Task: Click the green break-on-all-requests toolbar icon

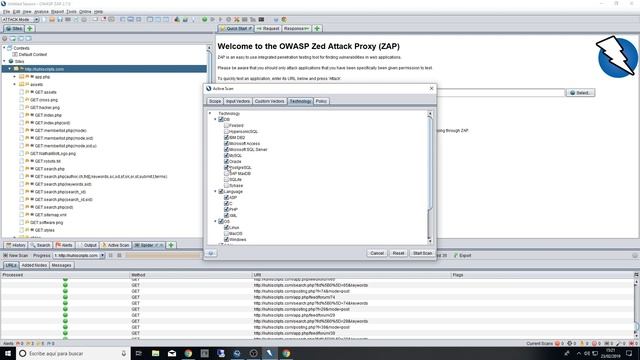Action: (x=204, y=20)
